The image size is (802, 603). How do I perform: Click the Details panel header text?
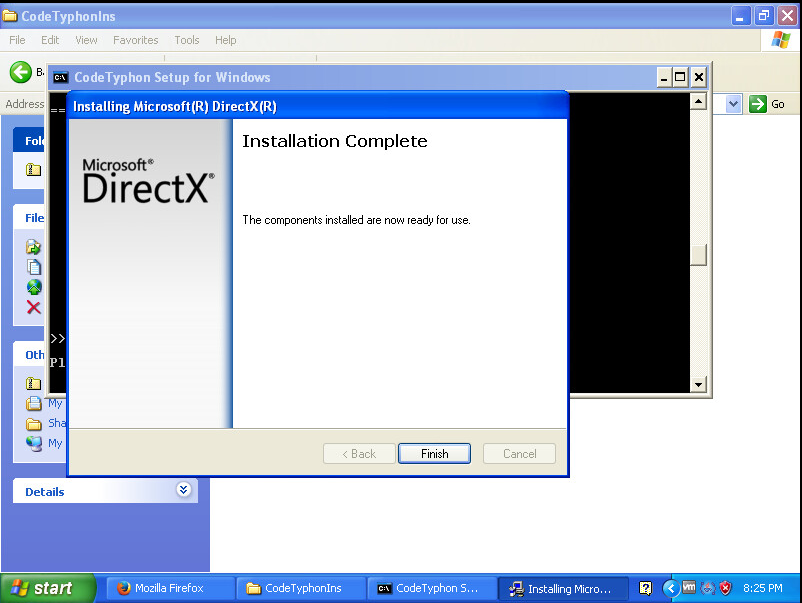coord(44,492)
